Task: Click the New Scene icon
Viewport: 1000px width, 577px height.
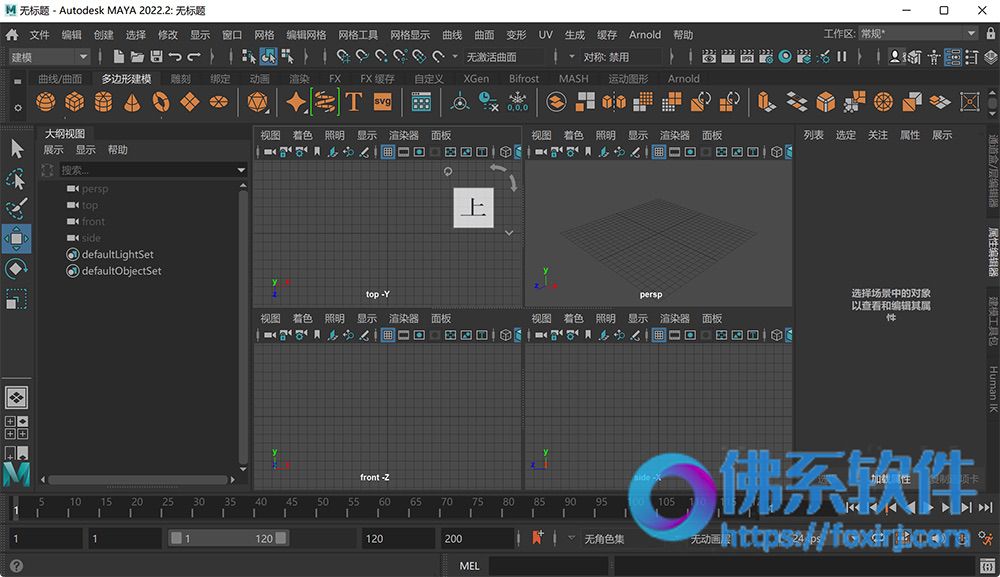Action: (x=119, y=57)
